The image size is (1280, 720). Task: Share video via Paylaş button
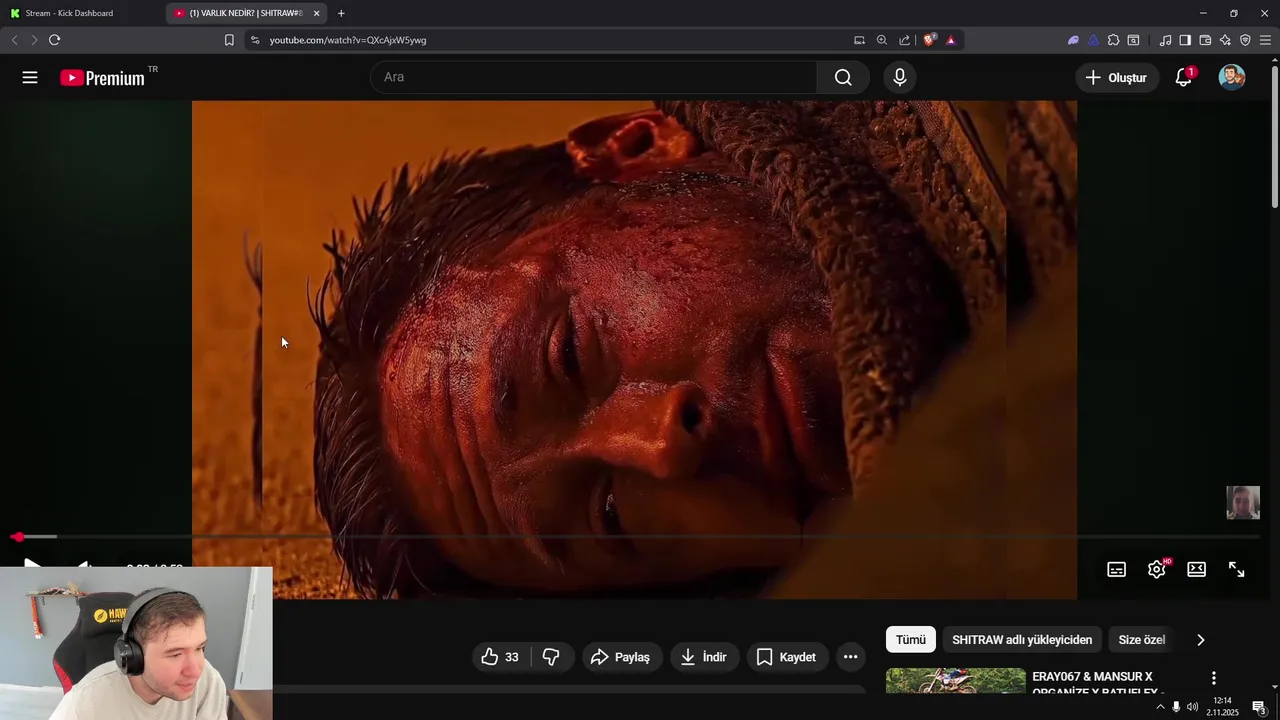click(621, 657)
